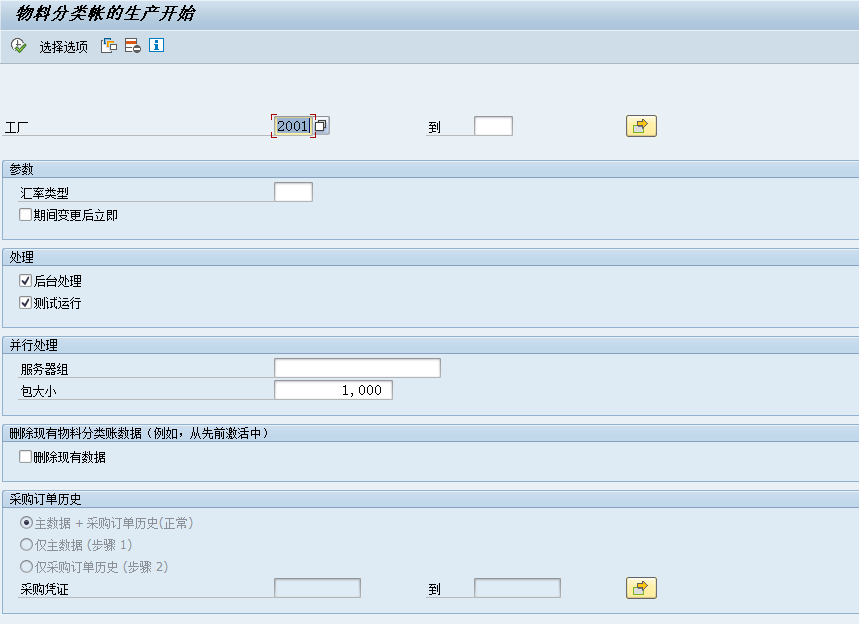Click the 汇率类型 label

click(44, 193)
